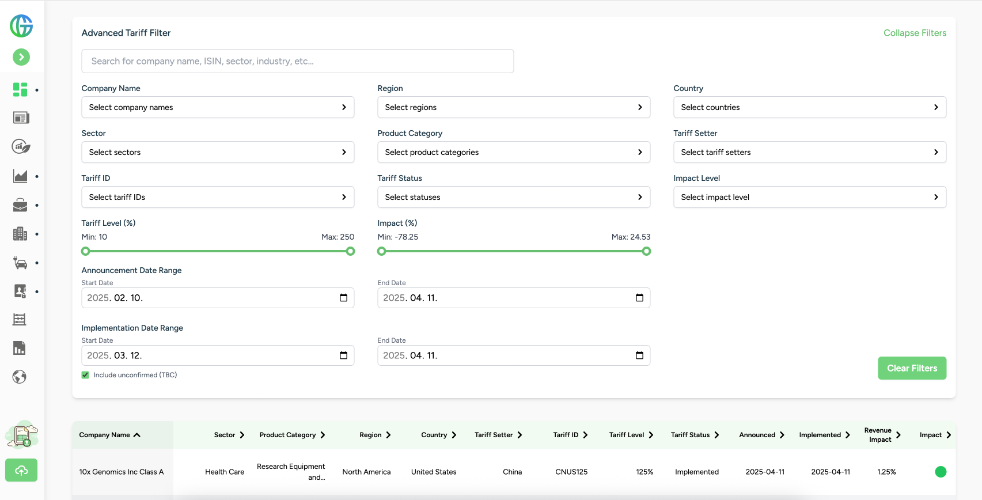Uncheck Include unconfirmed (TBC) checkbox

(86, 375)
